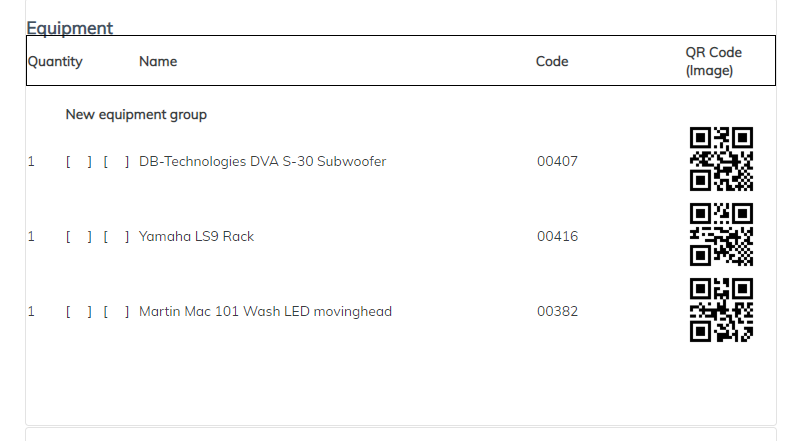
Task: Tick second checkbox for DB-Technologies Subwoofer row
Action: pyautogui.click(x=116, y=162)
